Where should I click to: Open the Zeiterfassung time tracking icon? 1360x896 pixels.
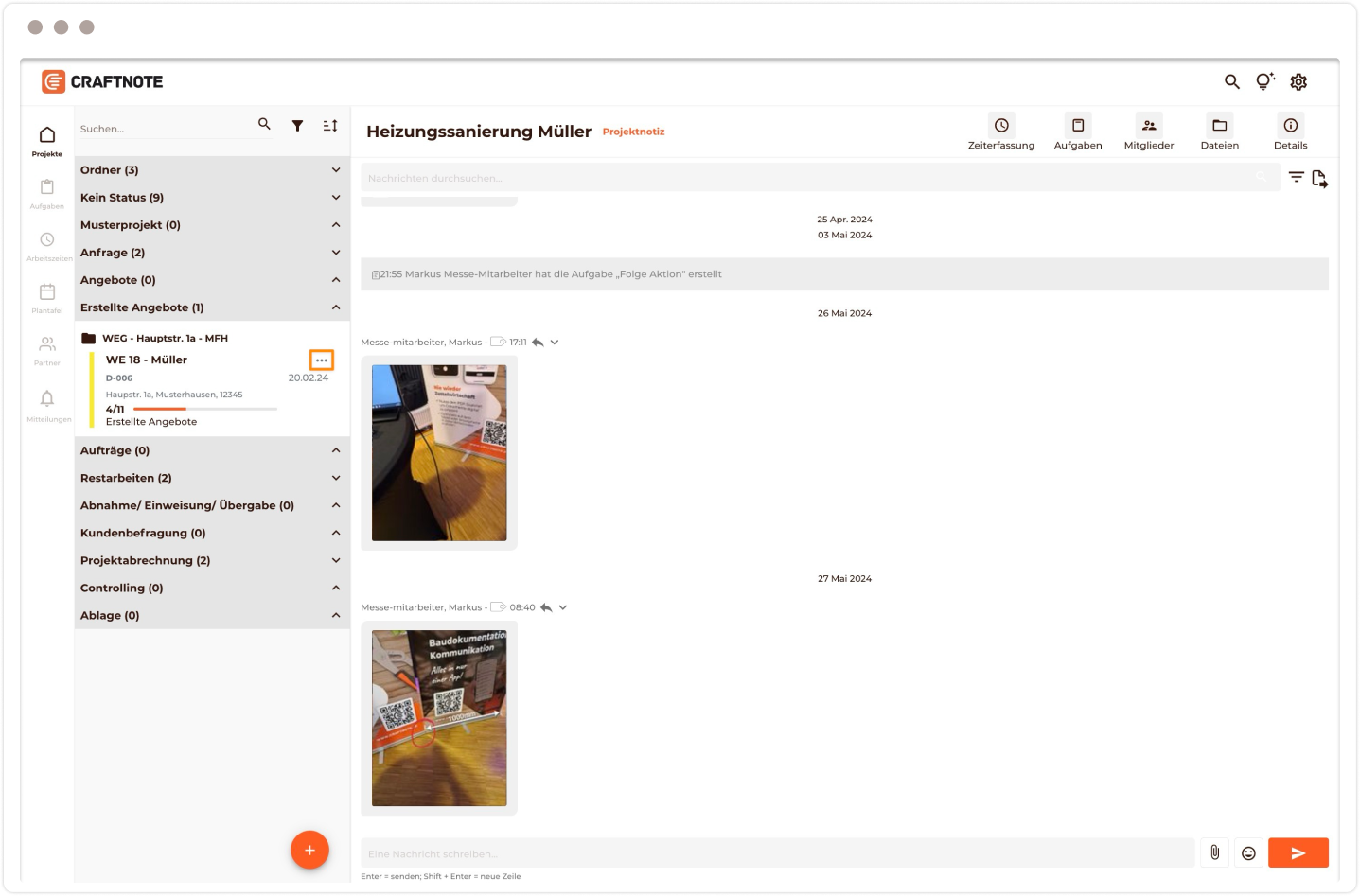click(x=1000, y=126)
